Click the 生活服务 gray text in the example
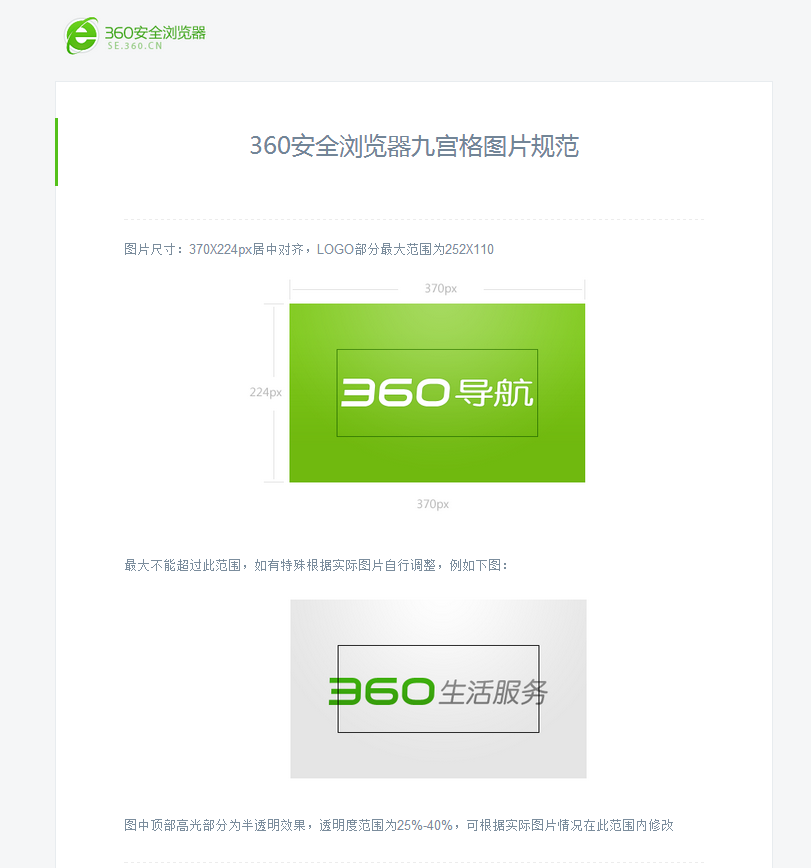The image size is (811, 868). [x=493, y=693]
